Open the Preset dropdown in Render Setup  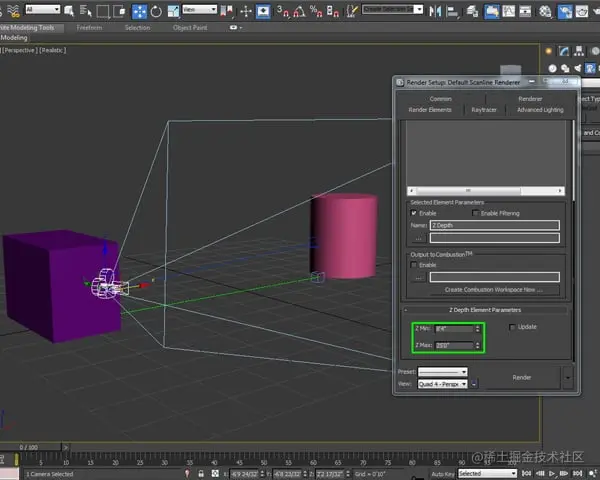coord(443,372)
